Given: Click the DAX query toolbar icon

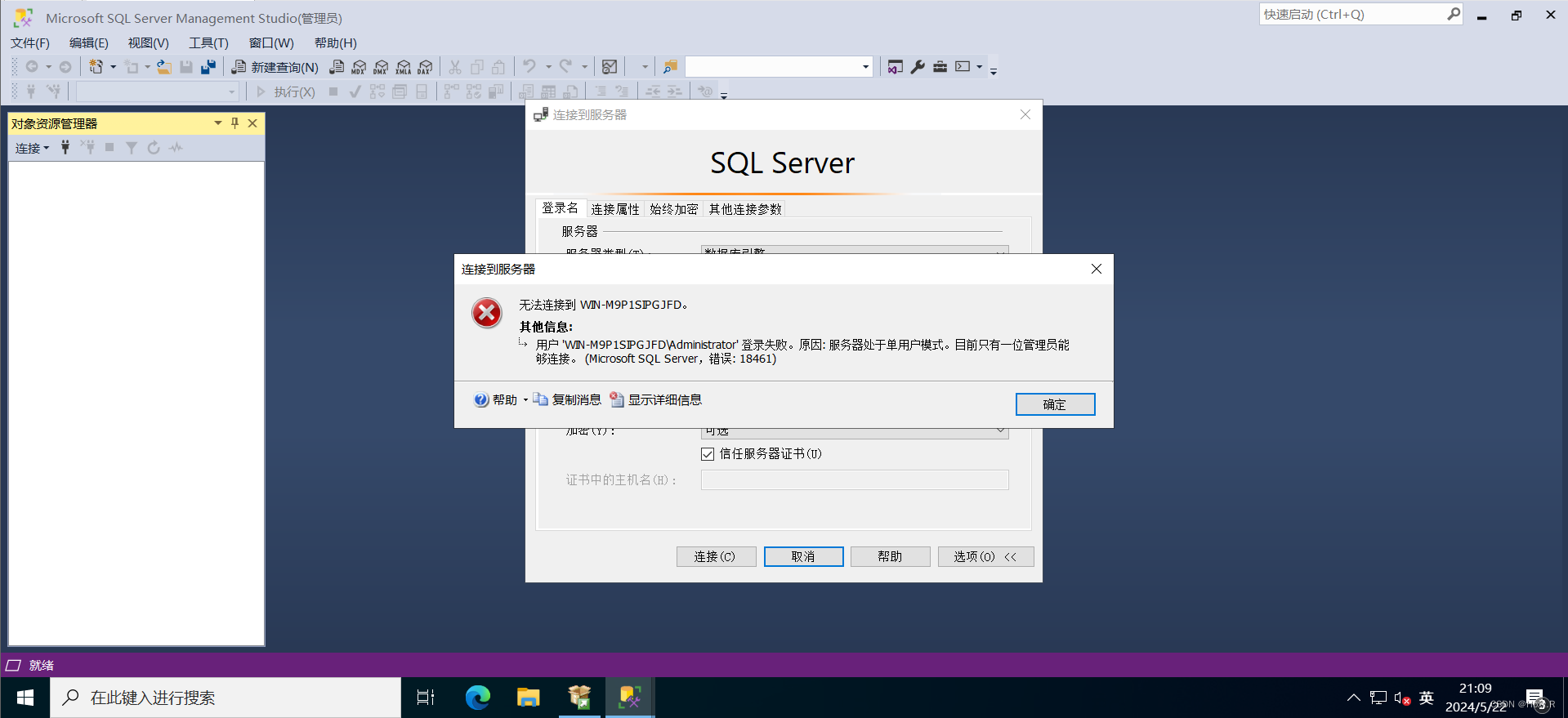Looking at the screenshot, I should 426,67.
